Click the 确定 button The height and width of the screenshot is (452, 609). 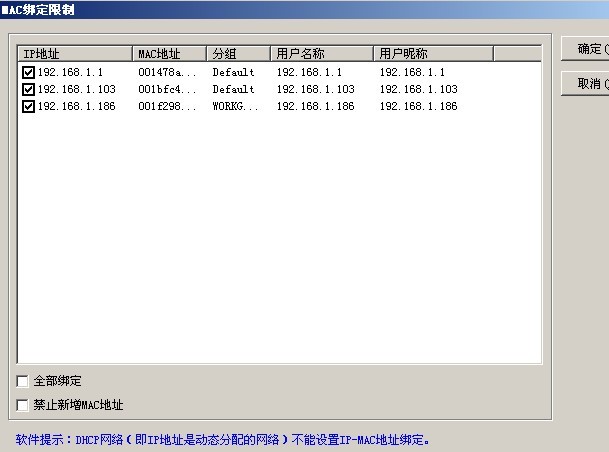point(585,49)
